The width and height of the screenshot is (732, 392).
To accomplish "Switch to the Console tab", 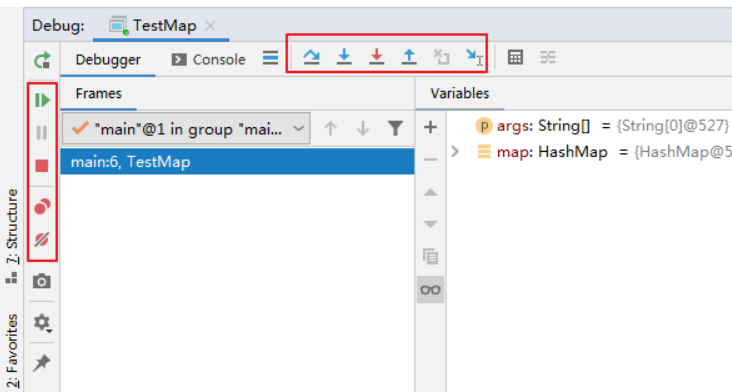I will click(209, 60).
